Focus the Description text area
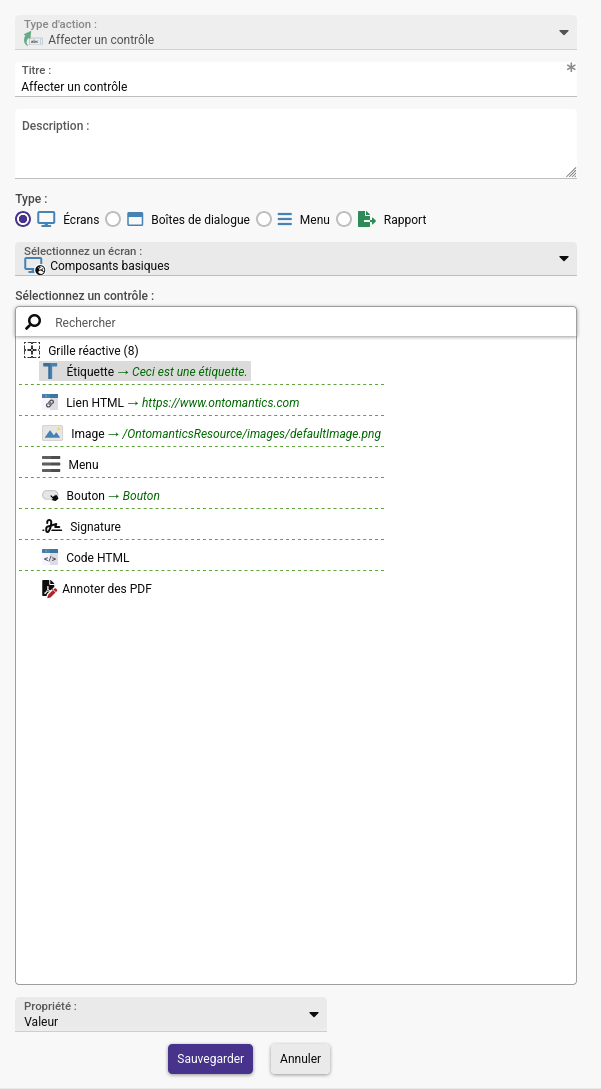The height and width of the screenshot is (1089, 601). point(296,144)
